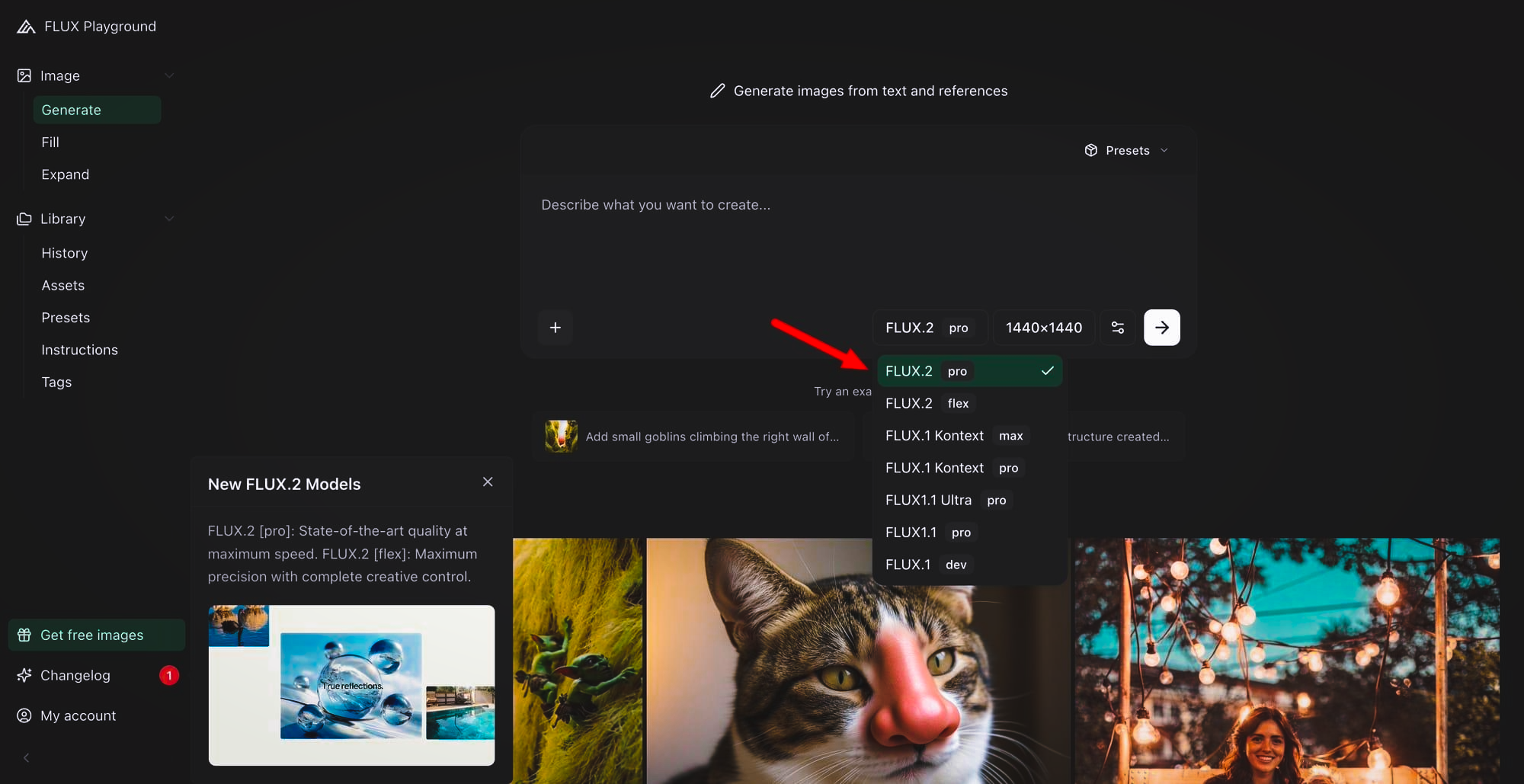Click the New FLUX.2 Models heading

[284, 484]
